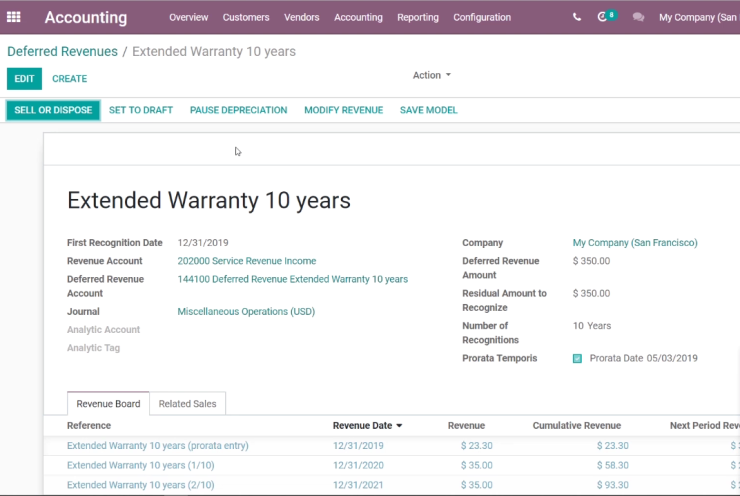
Task: Switch to the Related Sales tab
Action: 187,404
